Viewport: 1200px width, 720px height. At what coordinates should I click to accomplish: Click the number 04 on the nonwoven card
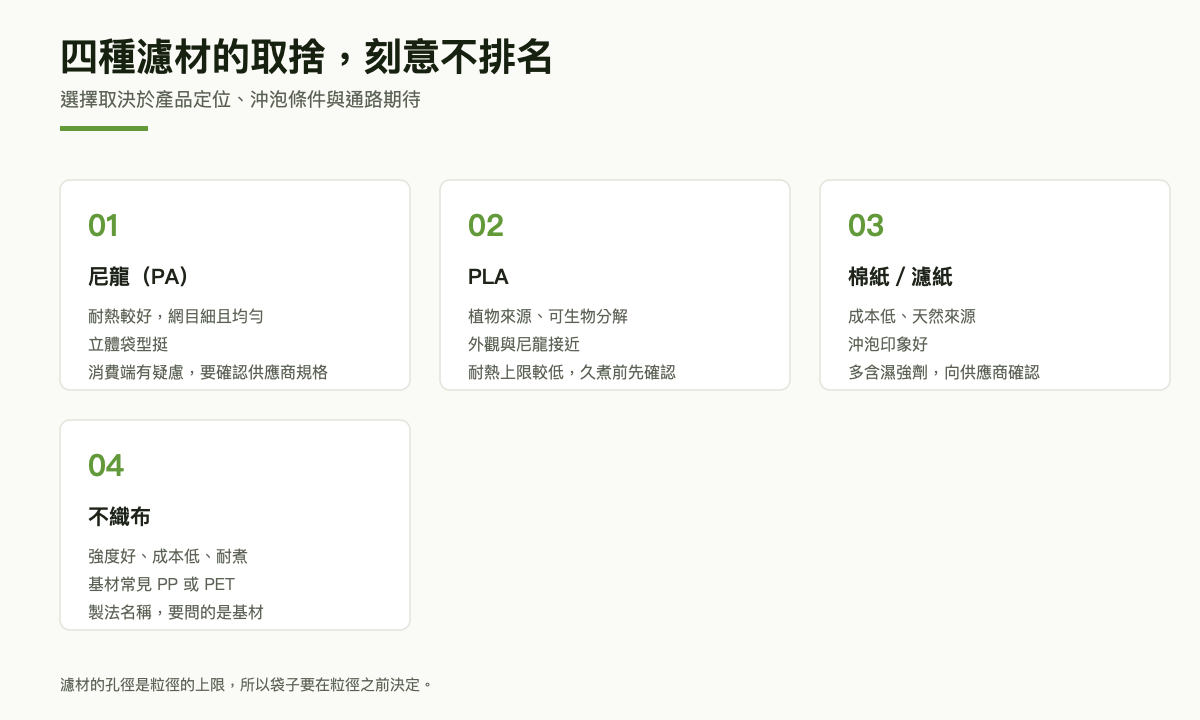[106, 466]
